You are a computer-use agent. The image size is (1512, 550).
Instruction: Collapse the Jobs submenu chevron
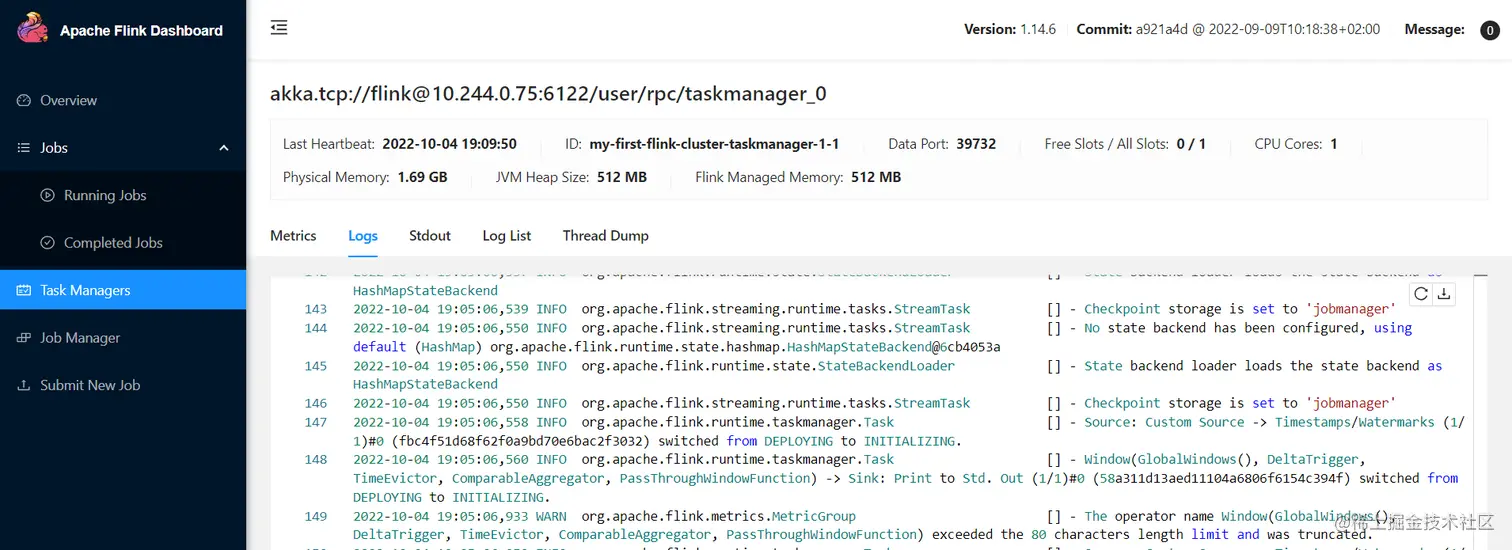(224, 148)
